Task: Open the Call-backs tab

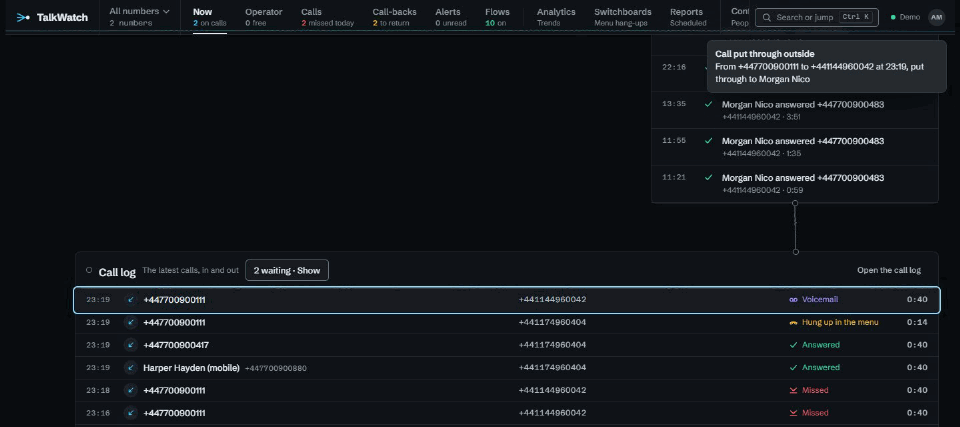Action: click(394, 17)
